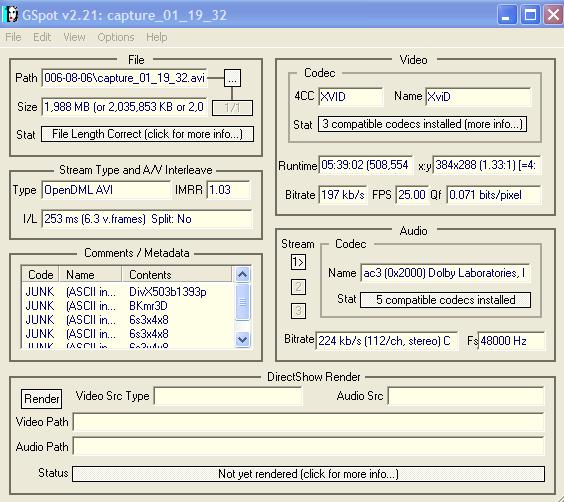Viewport: 564px width, 502px height.
Task: Select audio stream 2 button
Action: [298, 287]
